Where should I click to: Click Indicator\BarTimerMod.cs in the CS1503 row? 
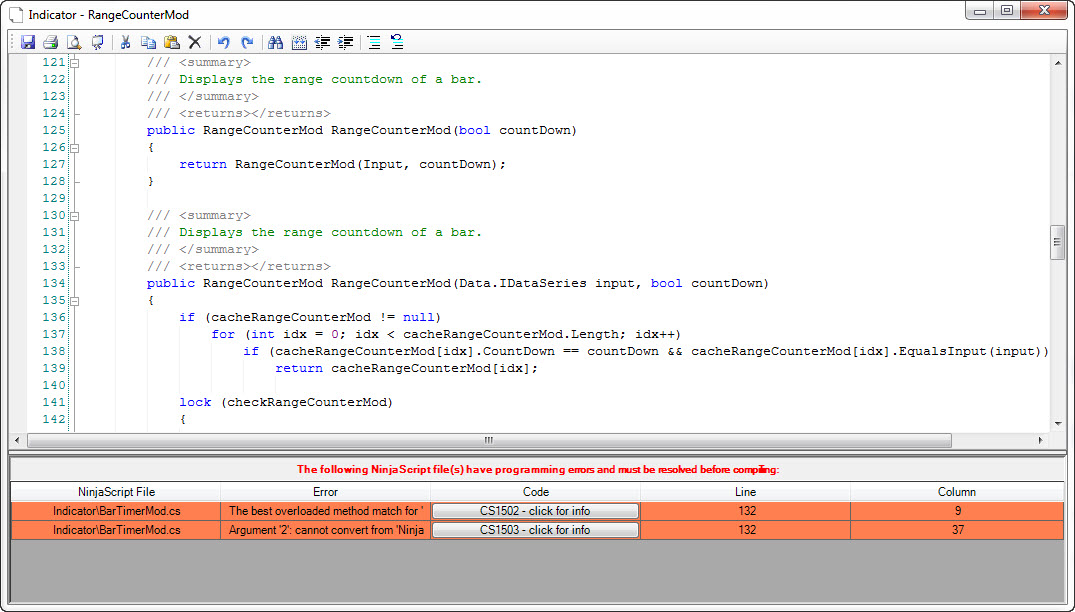(116, 530)
